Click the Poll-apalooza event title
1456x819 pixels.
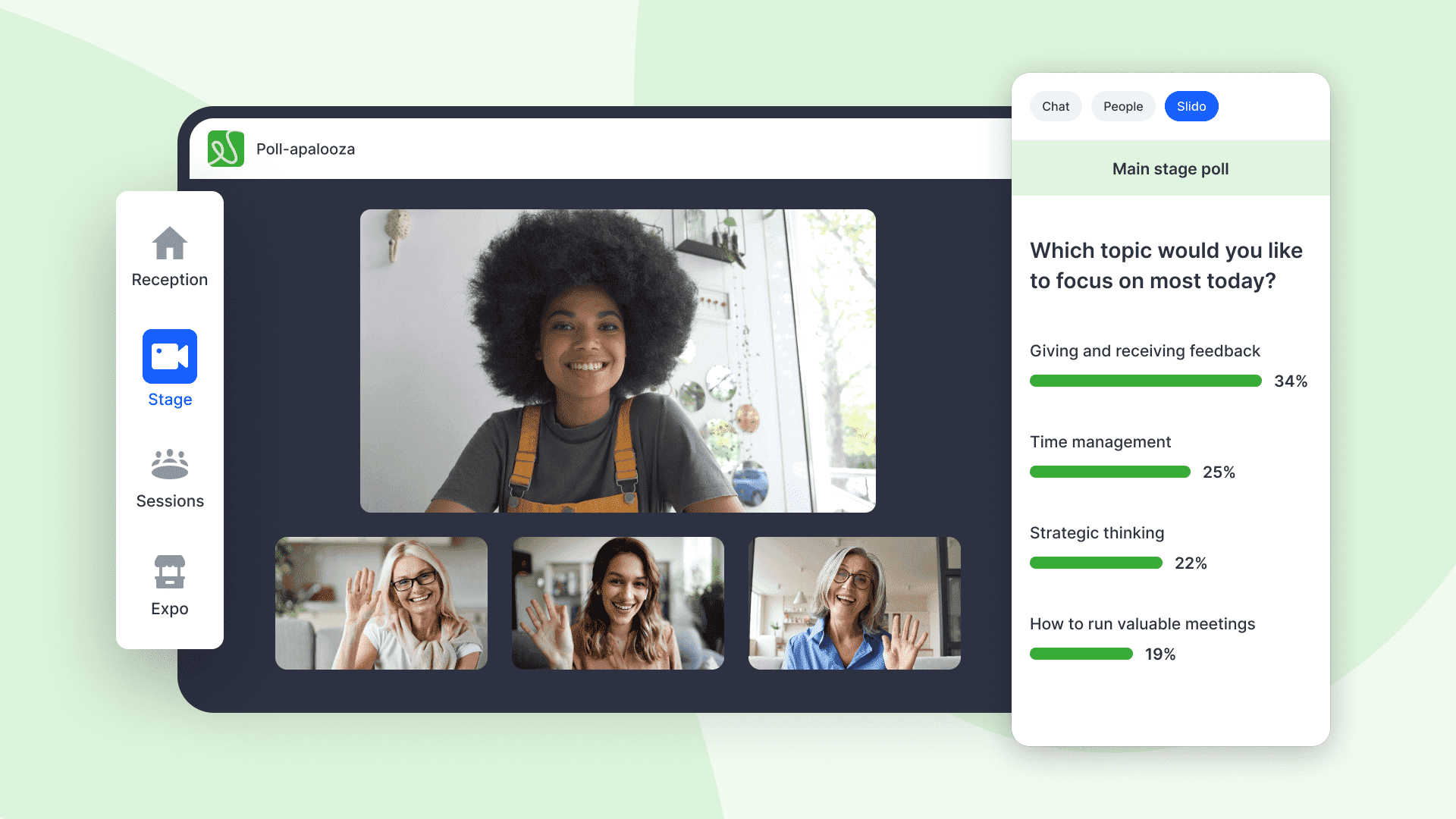(306, 149)
